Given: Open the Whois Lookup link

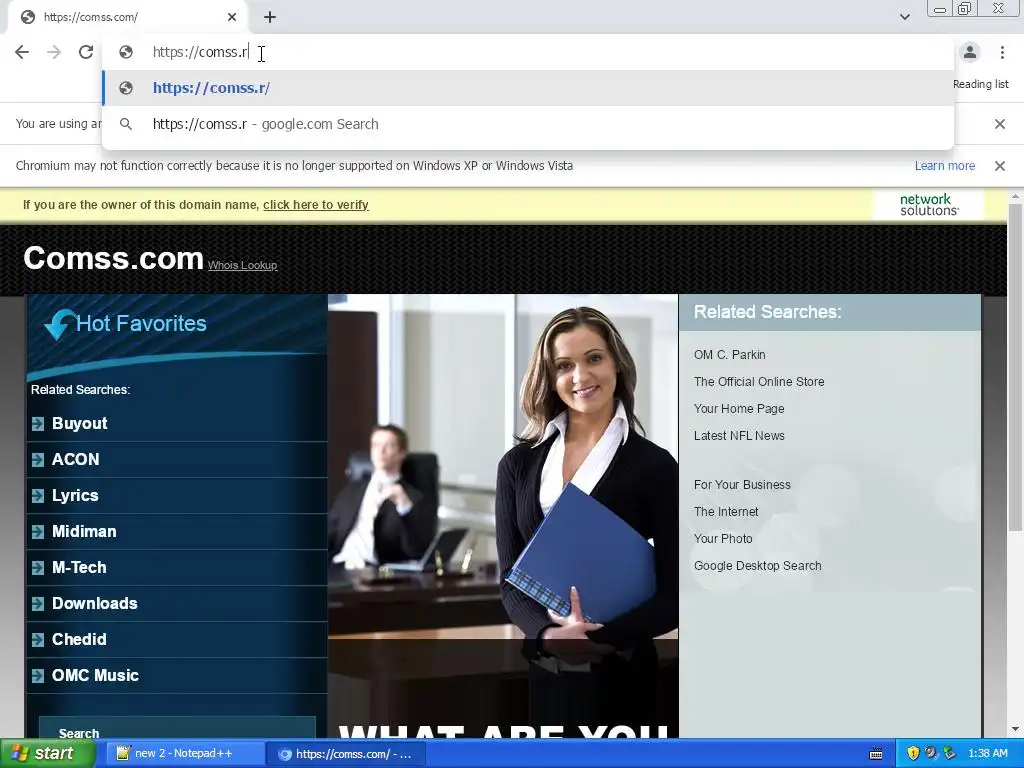Looking at the screenshot, I should point(242,265).
